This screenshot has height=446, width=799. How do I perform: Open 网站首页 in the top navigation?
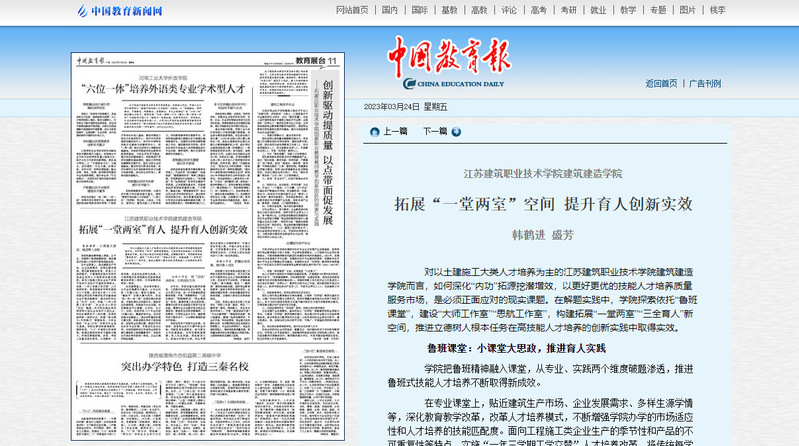352,10
